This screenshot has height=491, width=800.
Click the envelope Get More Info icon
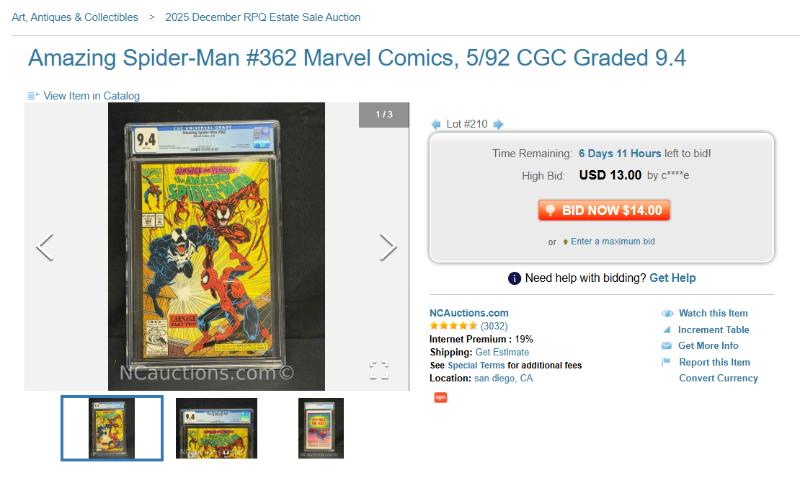tap(667, 346)
